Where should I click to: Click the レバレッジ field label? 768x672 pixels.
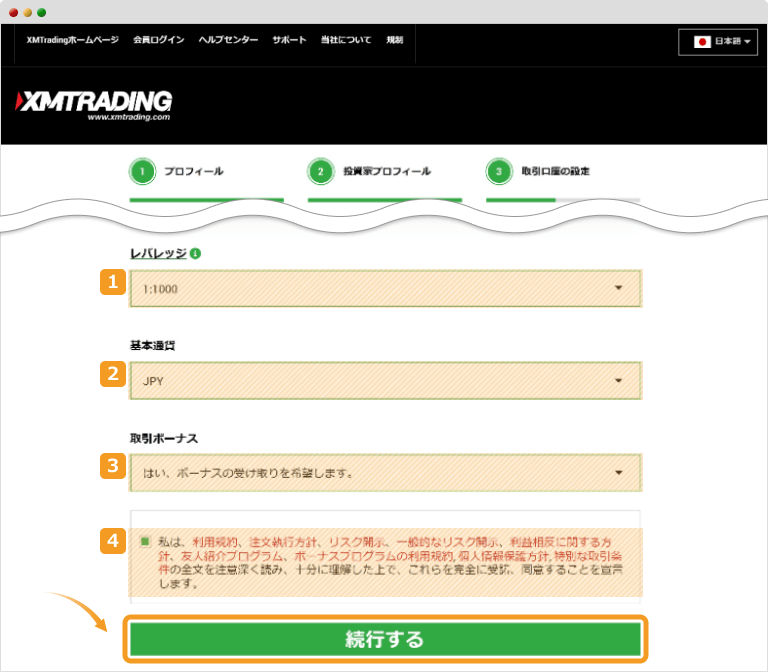click(x=158, y=253)
